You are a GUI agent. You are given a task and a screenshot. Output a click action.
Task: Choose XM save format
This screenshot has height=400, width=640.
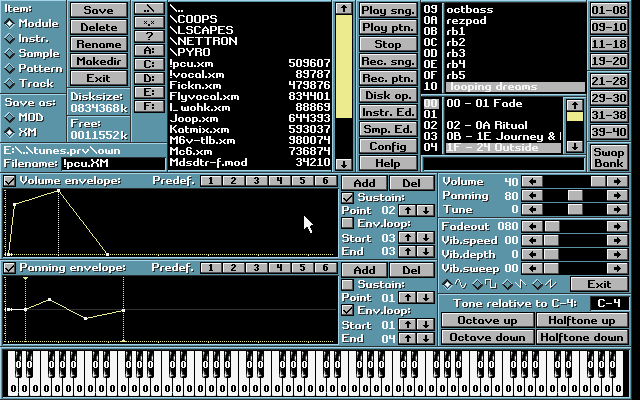[9, 132]
